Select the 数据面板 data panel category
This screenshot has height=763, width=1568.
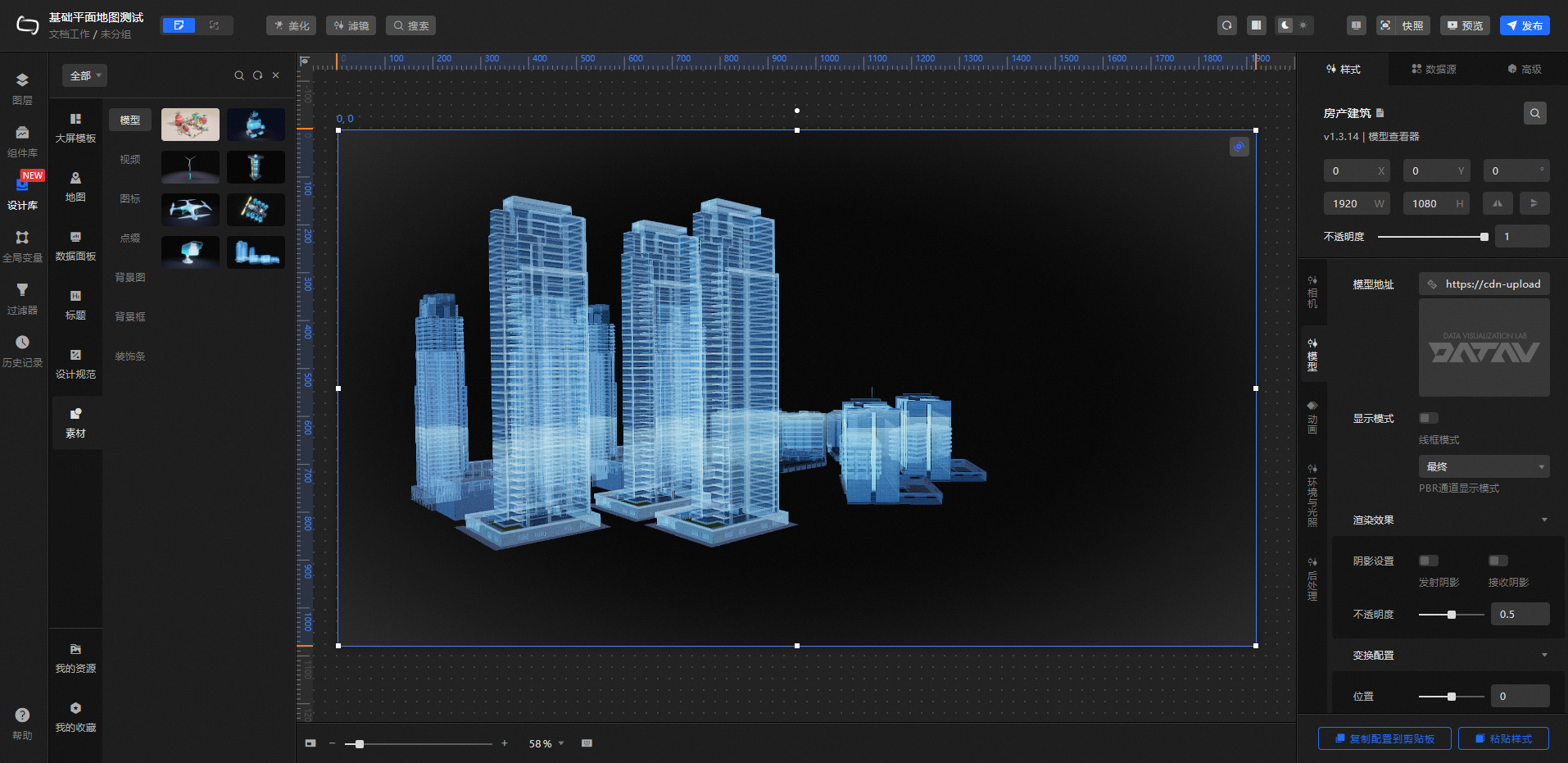(x=75, y=247)
